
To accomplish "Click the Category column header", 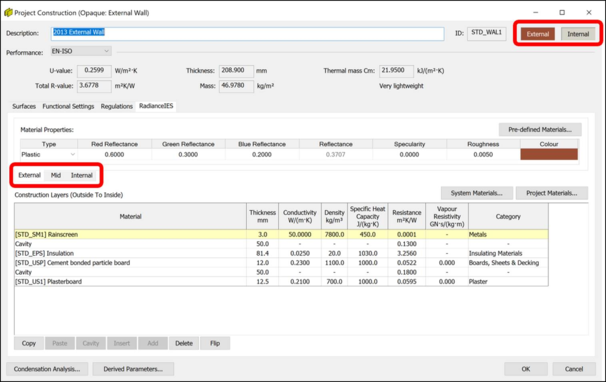I will (508, 217).
